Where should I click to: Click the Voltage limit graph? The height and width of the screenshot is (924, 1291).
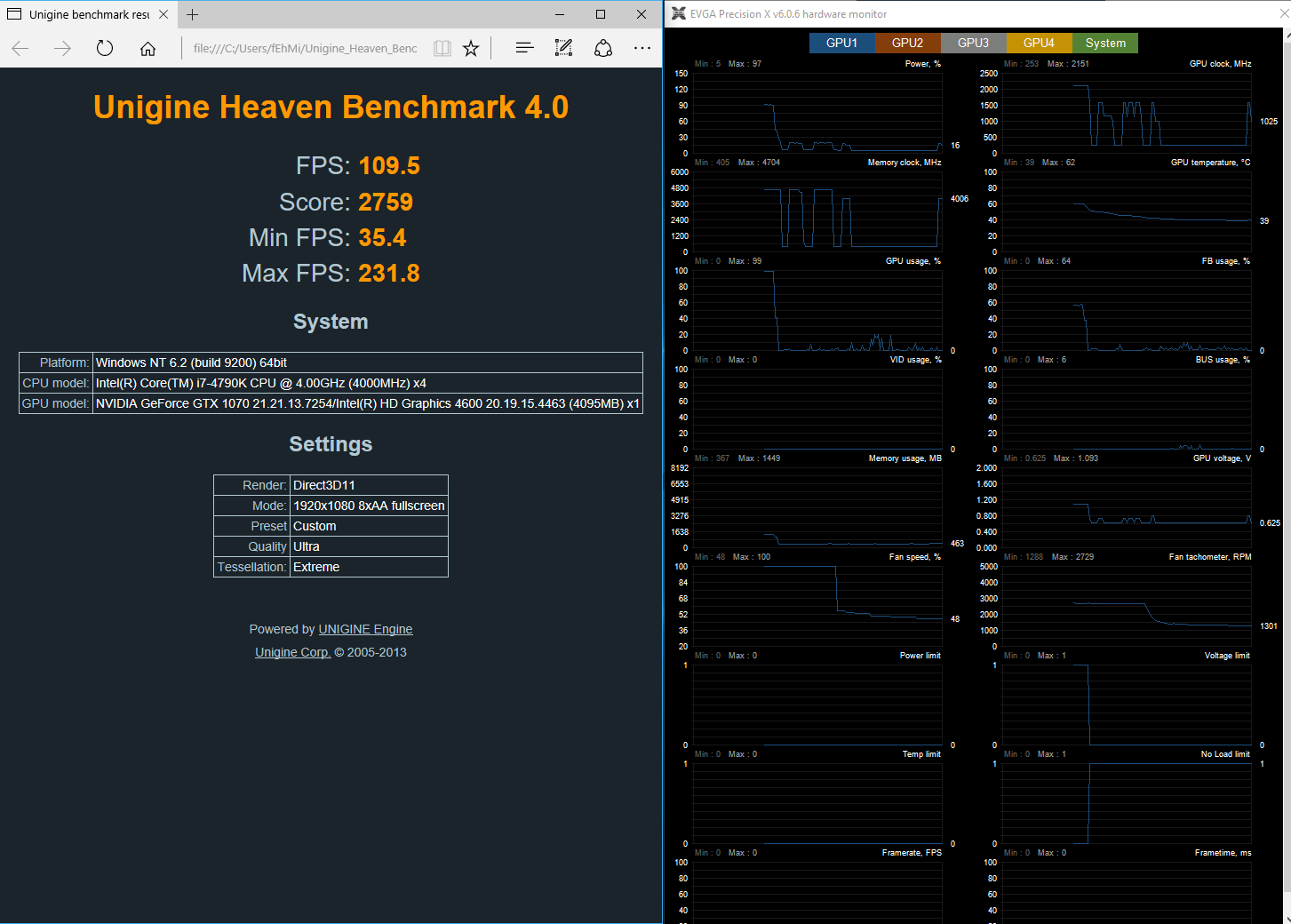tap(1127, 705)
